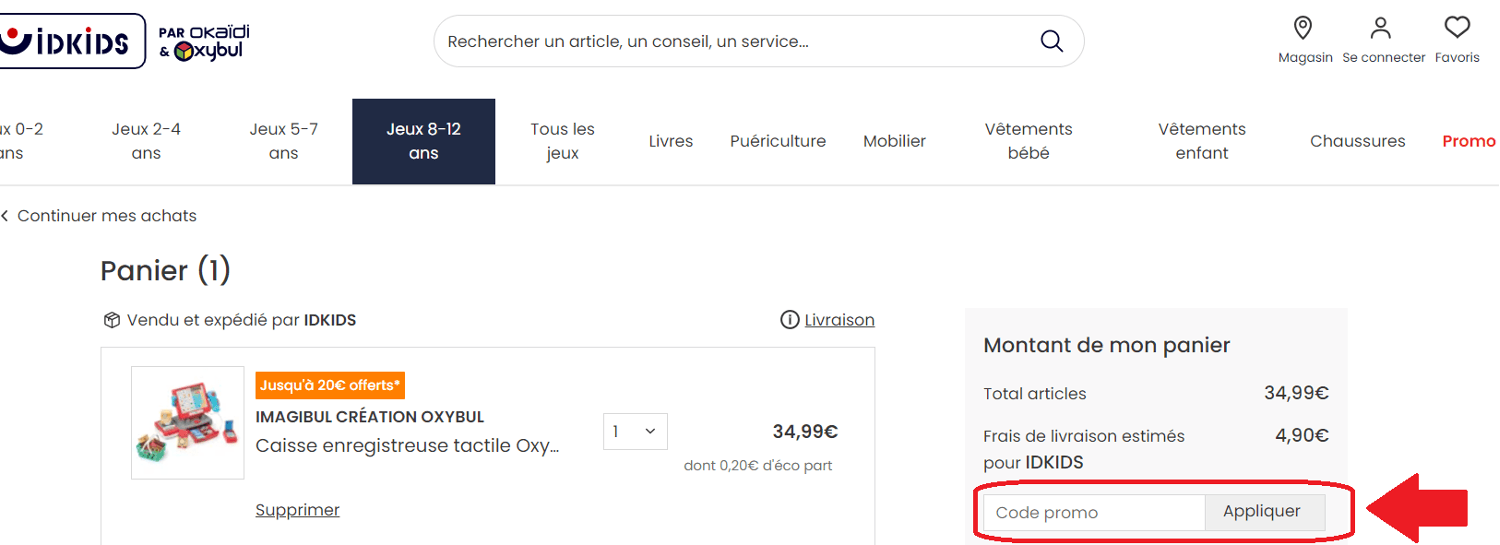Screen dimensions: 1500x545
Task: Click Supprimer to remove the item
Action: click(x=298, y=510)
